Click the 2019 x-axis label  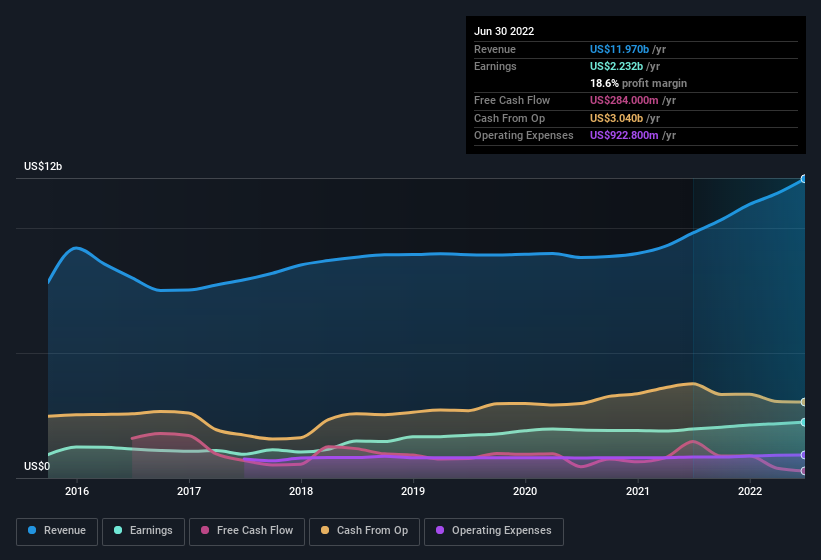click(413, 491)
